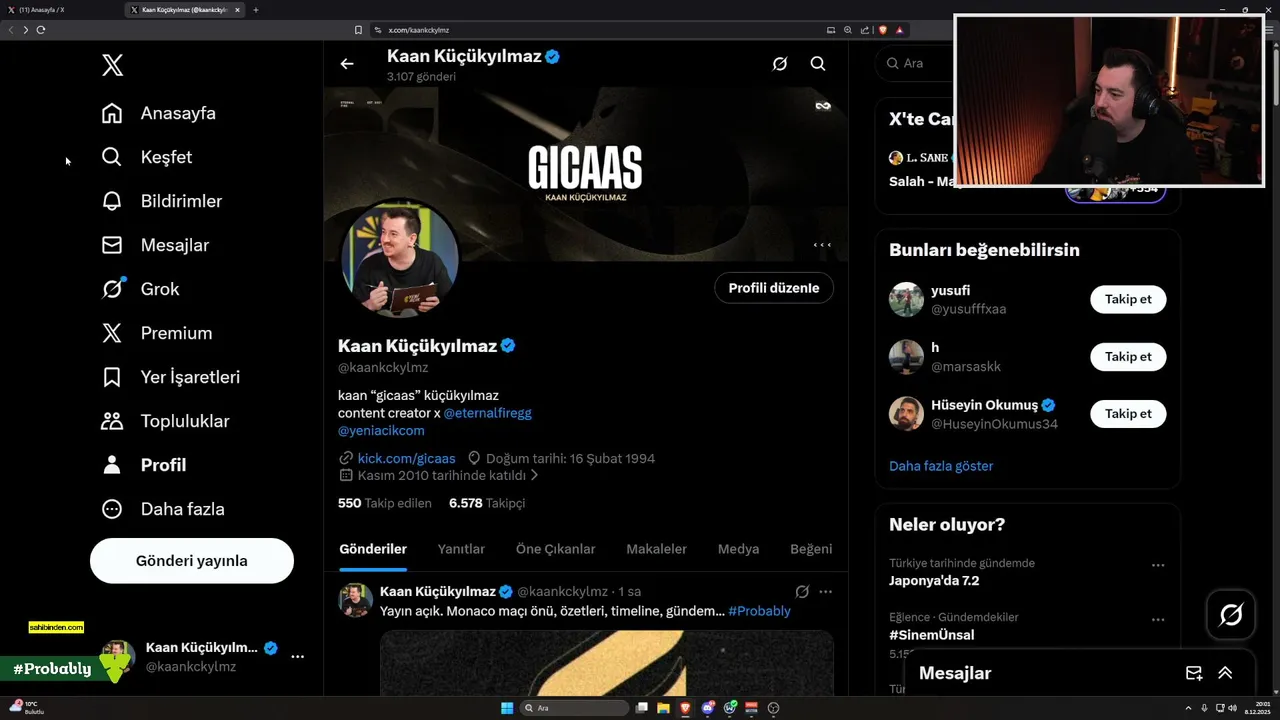Open the @yeniacikcom mention link
Viewport: 1280px width, 720px height.
point(381,431)
